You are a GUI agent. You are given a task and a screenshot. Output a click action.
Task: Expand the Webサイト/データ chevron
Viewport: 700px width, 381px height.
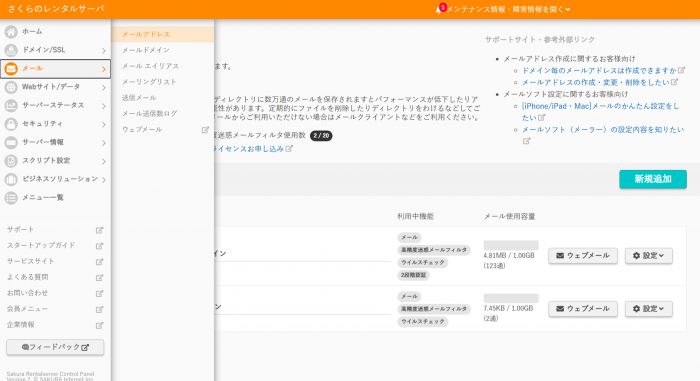point(103,88)
